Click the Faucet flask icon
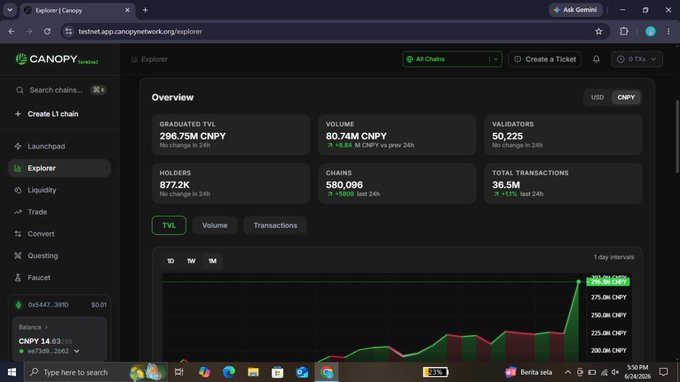Viewport: 680px width, 382px height. [18, 278]
